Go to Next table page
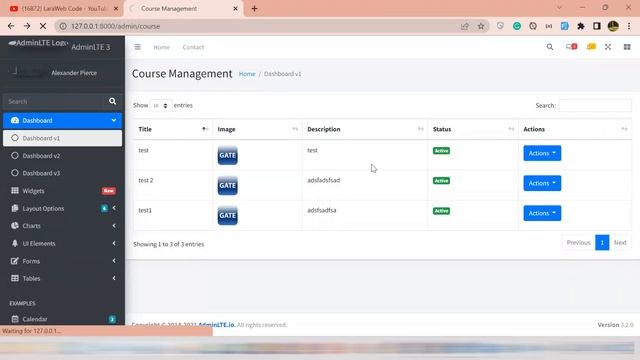The width and height of the screenshot is (640, 360). (620, 242)
